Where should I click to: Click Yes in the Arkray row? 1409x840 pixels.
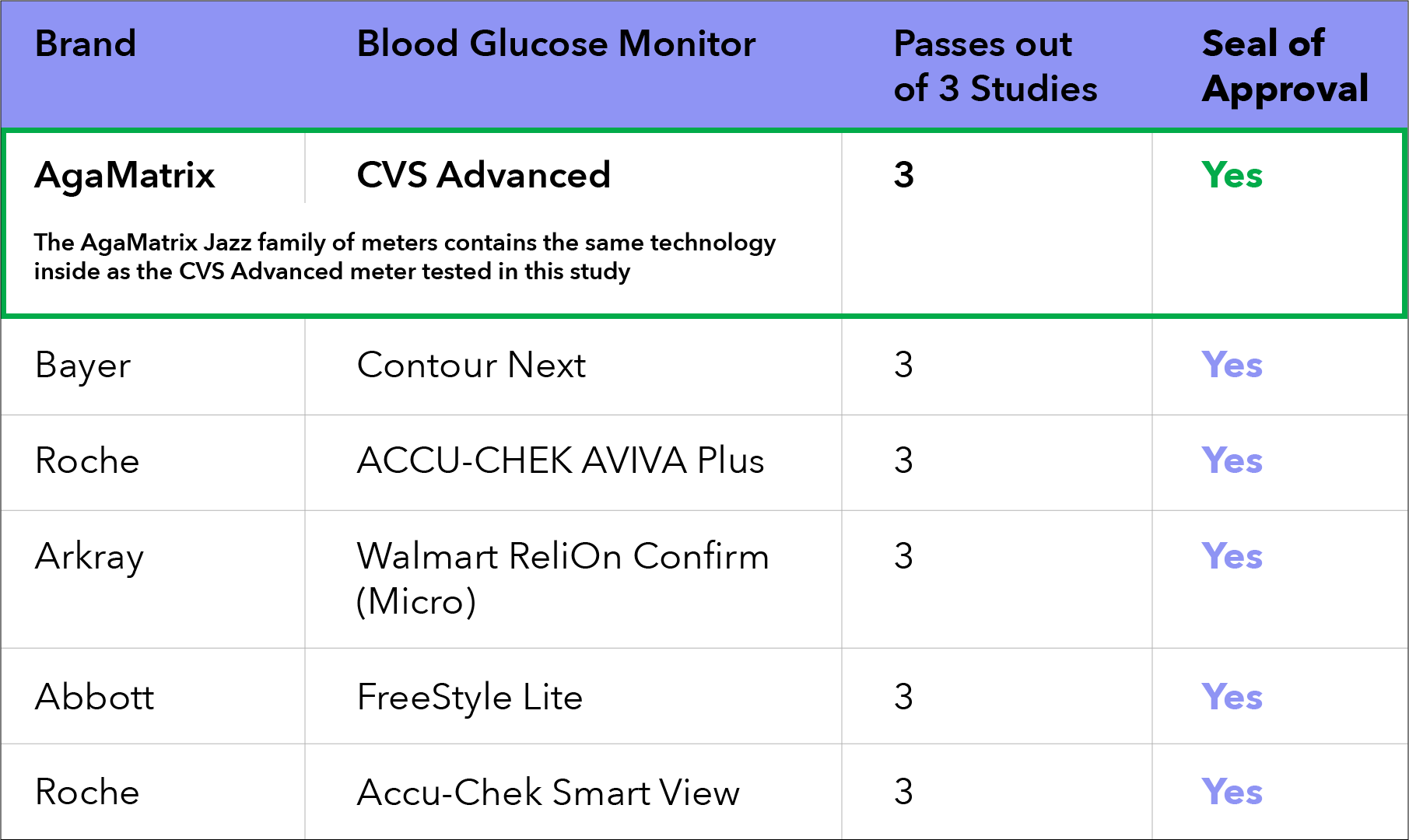pos(1232,556)
